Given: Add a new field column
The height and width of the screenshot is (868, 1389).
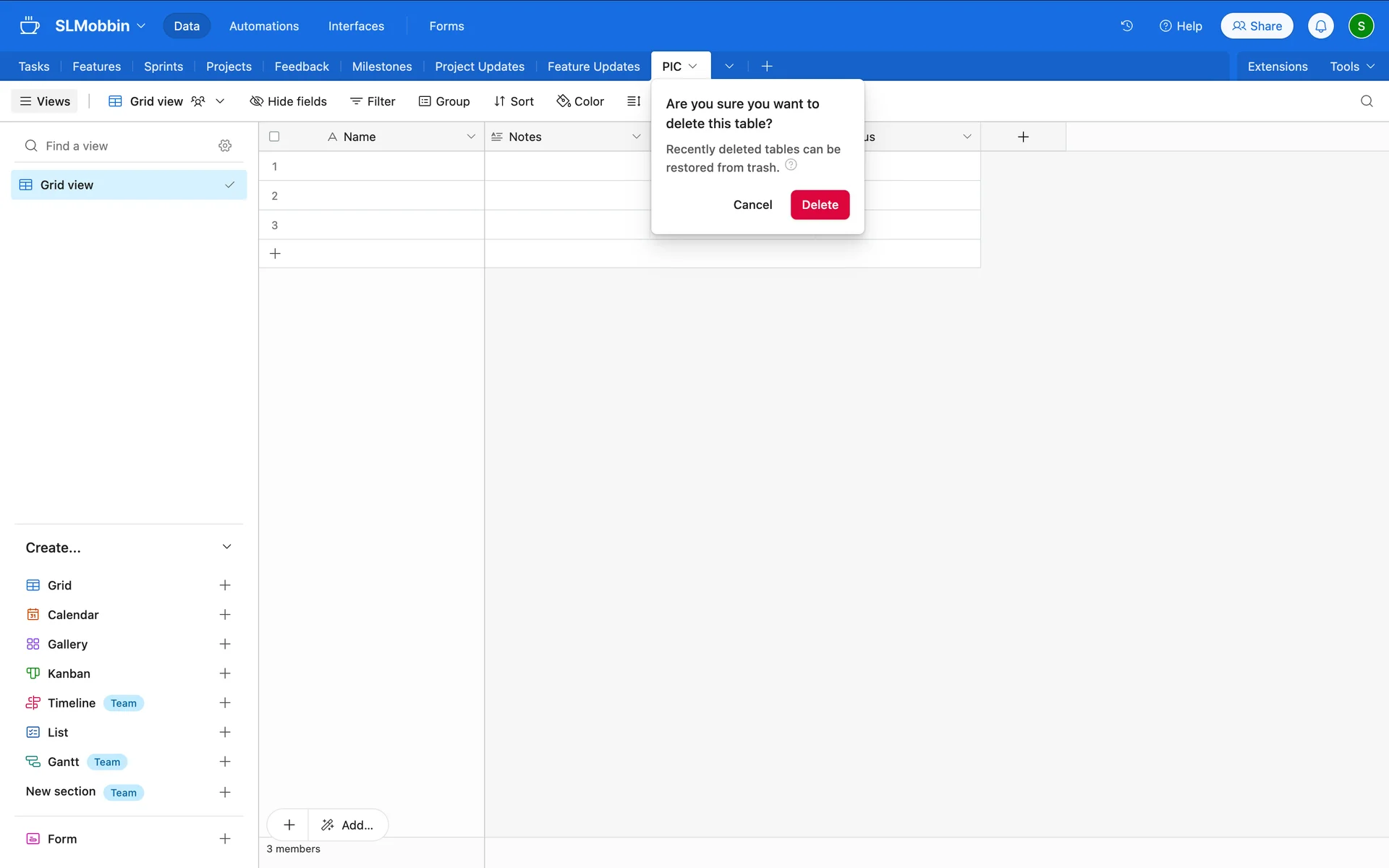Looking at the screenshot, I should click(1023, 137).
